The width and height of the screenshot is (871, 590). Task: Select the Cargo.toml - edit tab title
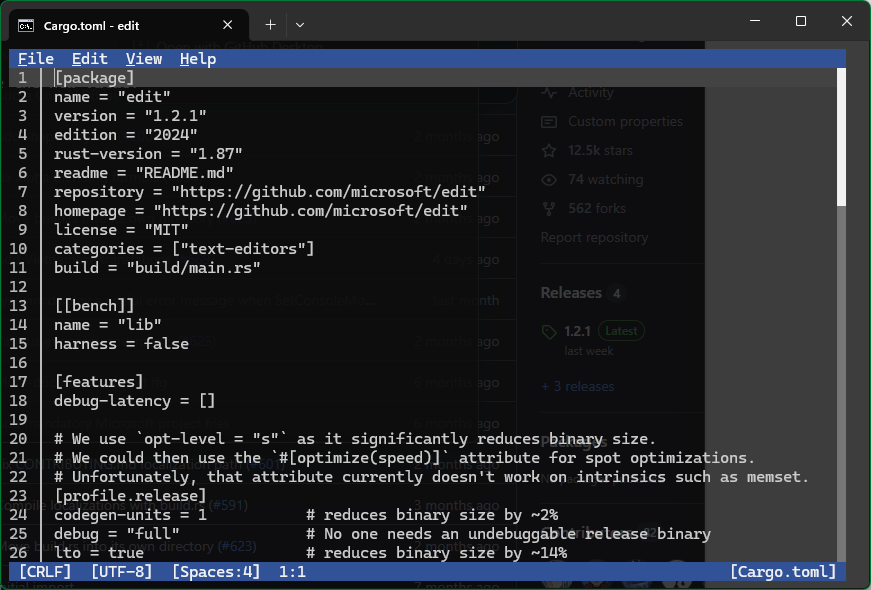pos(92,25)
